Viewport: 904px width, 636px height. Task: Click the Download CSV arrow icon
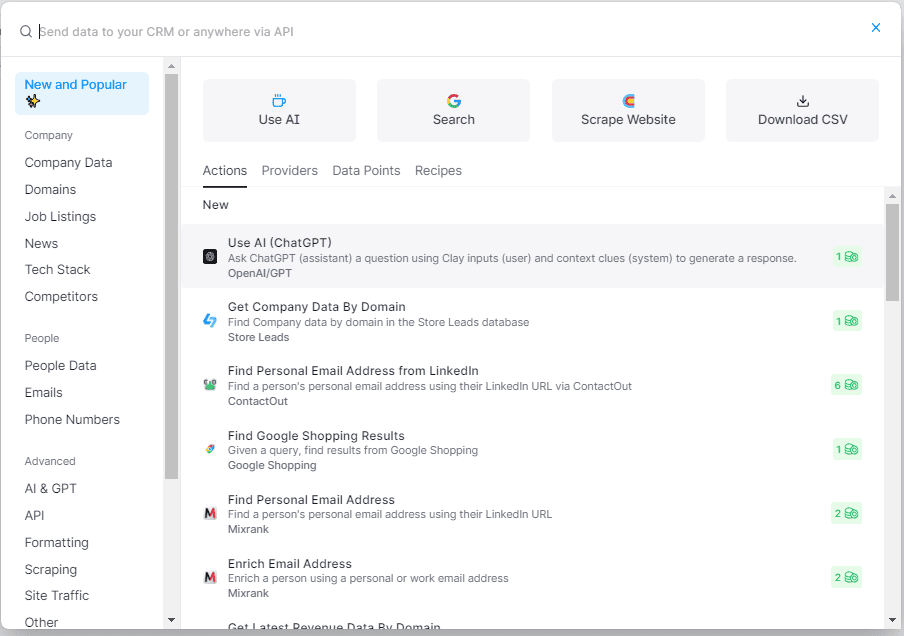click(x=803, y=101)
